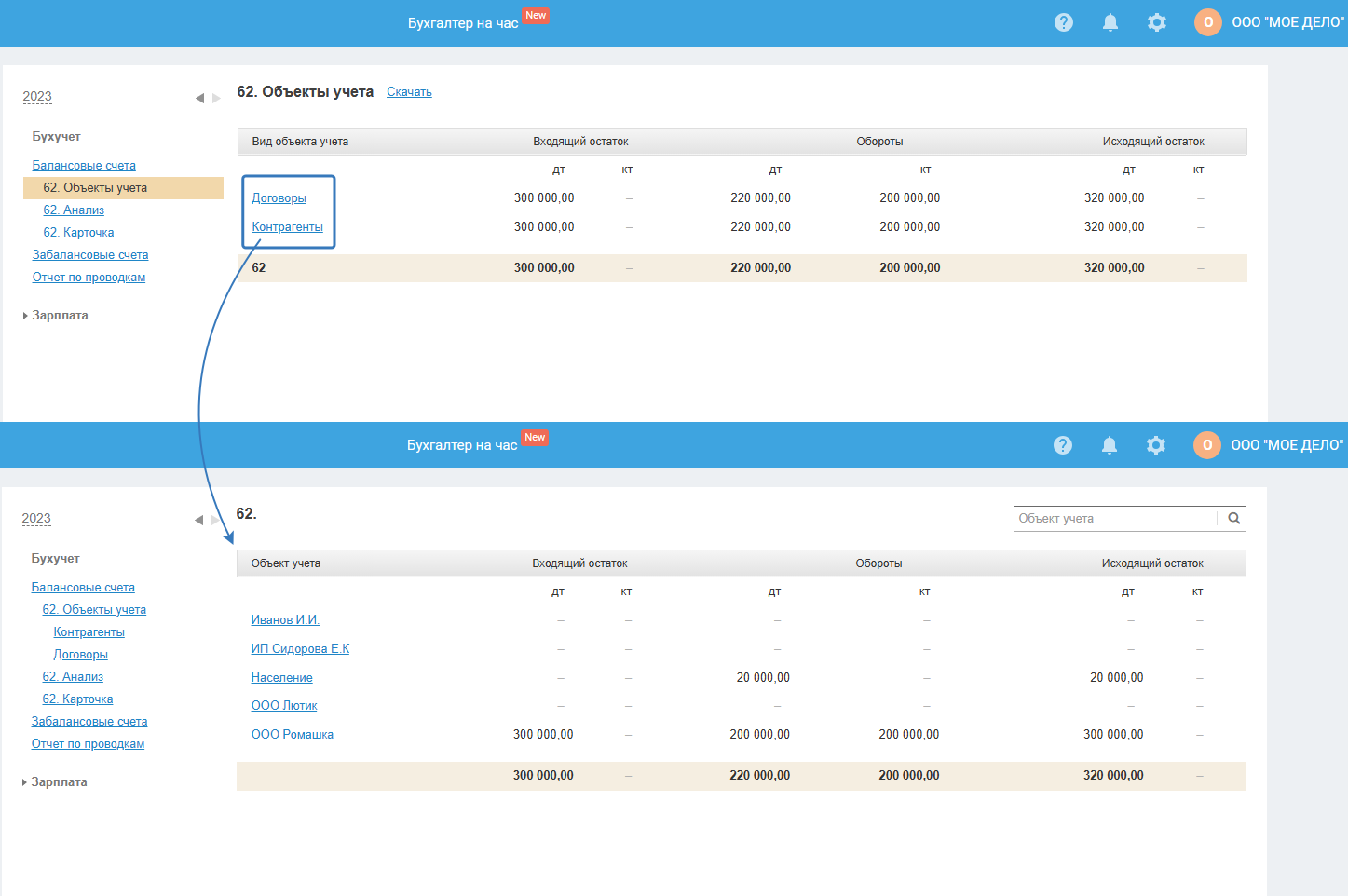Open the 2023 year selector in upper sidebar
The image size is (1348, 896).
37,97
